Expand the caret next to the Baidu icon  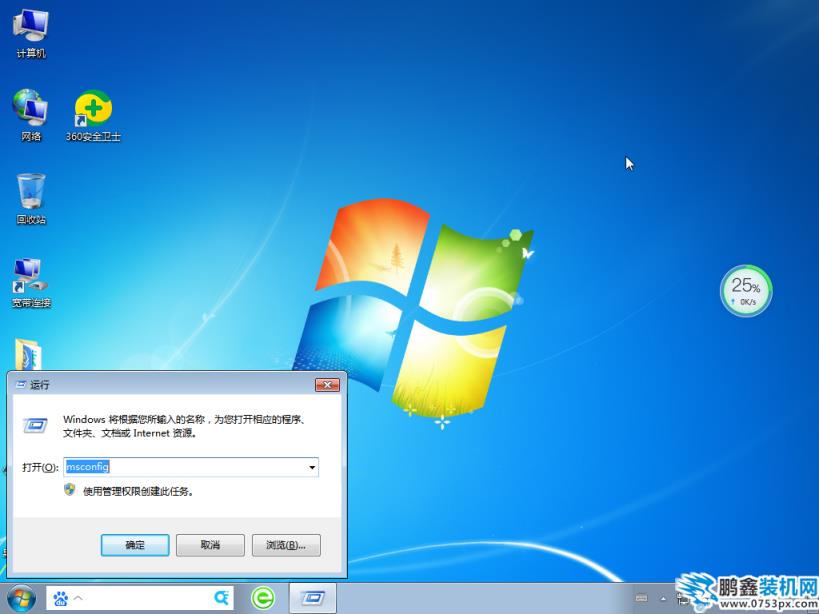(x=78, y=598)
